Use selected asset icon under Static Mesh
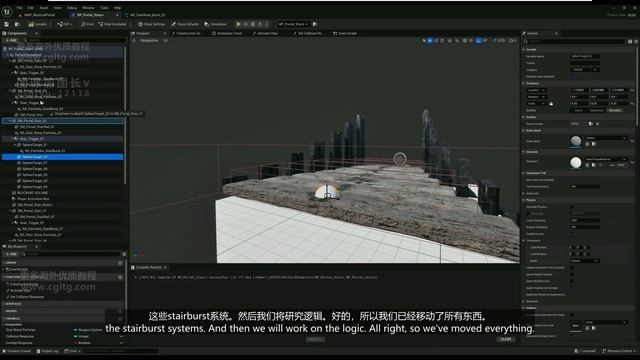 [x=587, y=144]
